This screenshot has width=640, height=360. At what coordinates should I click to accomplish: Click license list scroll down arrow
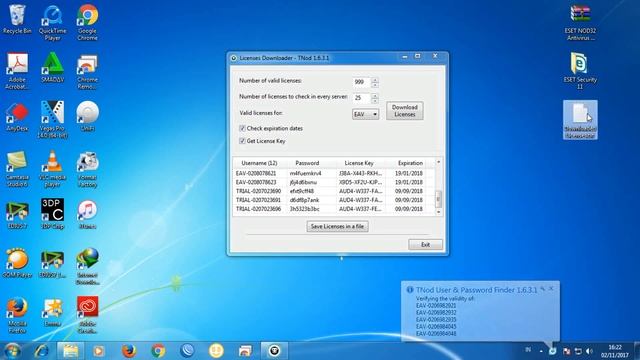tap(438, 212)
